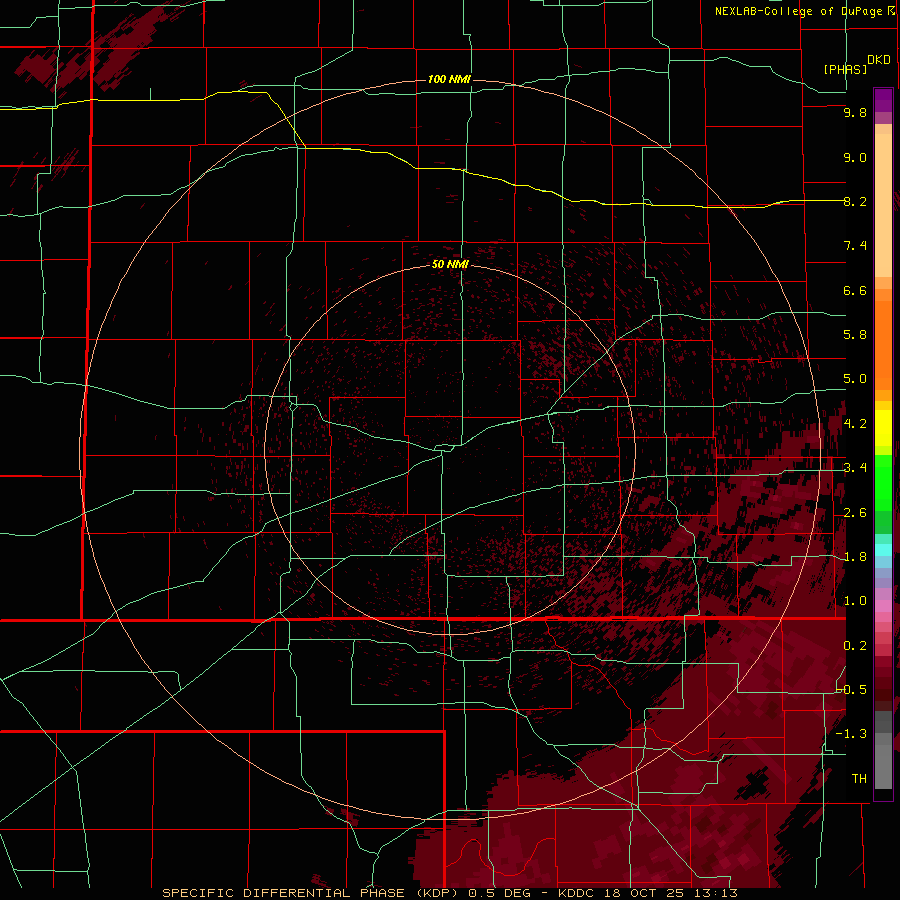Viewport: 900px width, 900px height.
Task: Click the 1.8 value on the scale
Action: pos(855,557)
